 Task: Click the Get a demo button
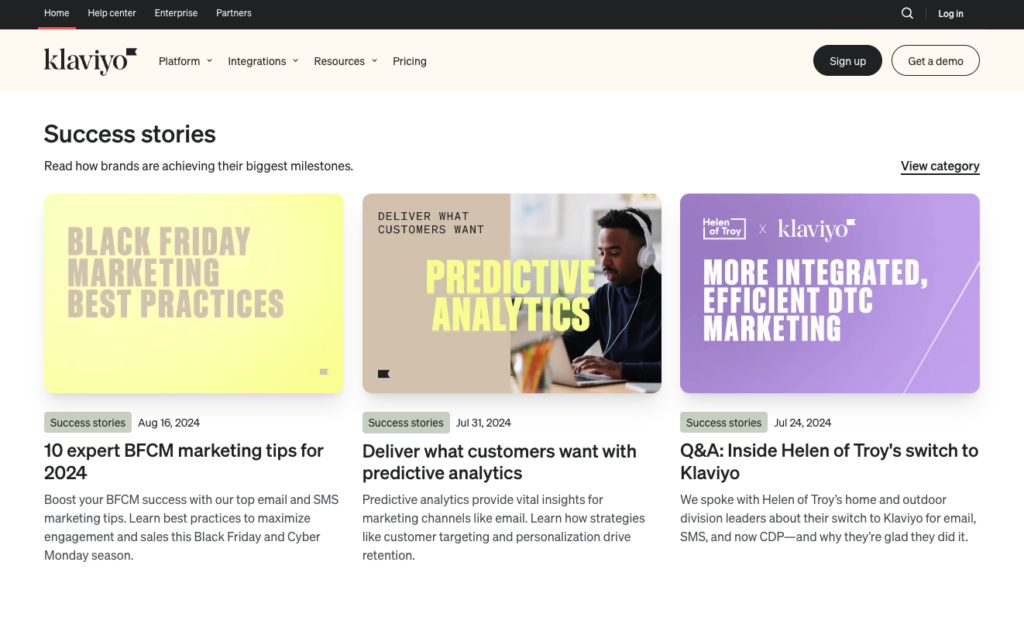(935, 61)
